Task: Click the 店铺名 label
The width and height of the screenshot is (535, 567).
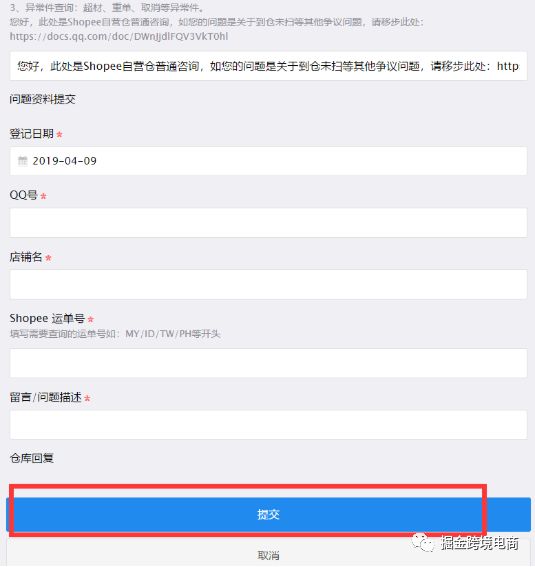Action: pos(26,257)
